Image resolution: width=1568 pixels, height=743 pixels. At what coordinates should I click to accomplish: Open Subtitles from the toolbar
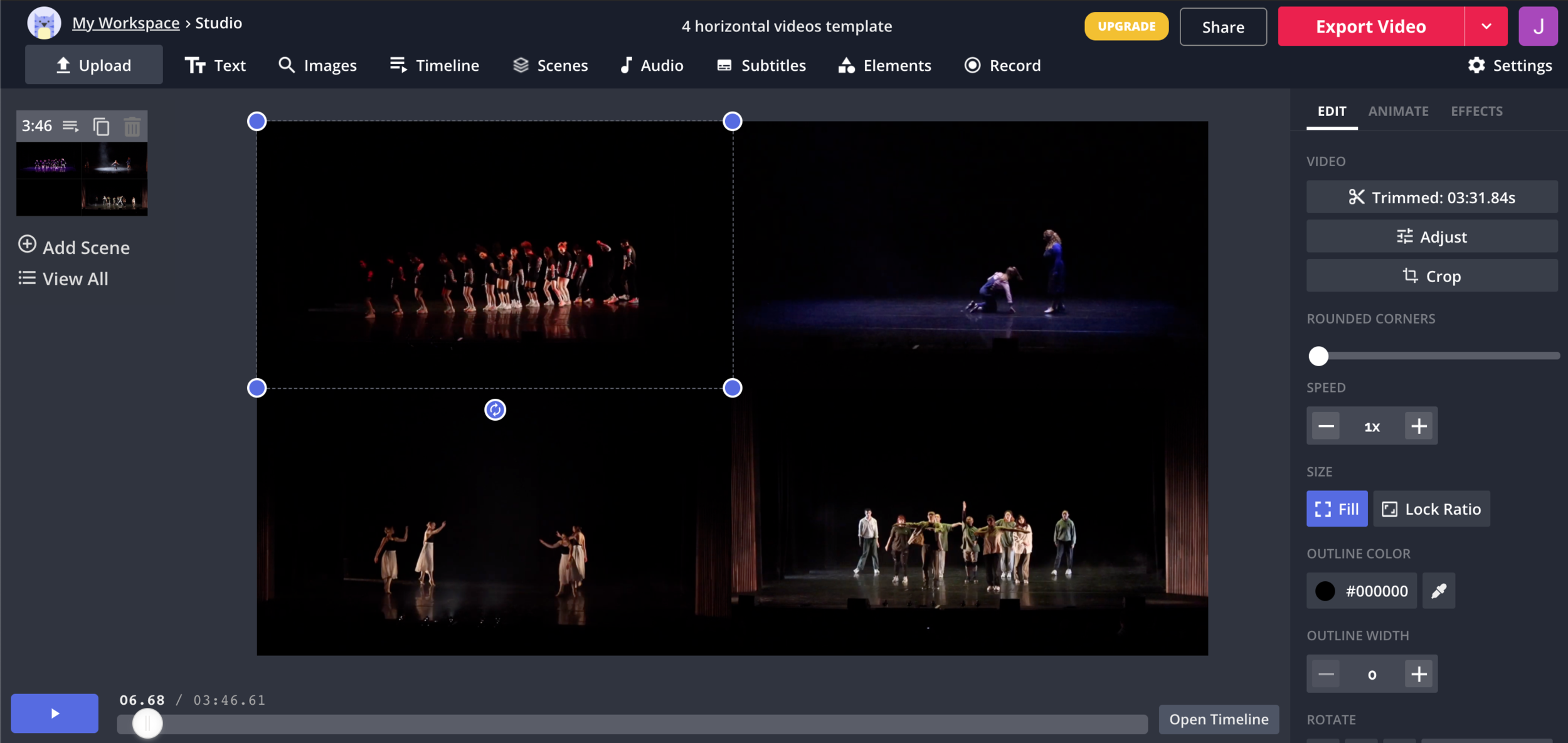coord(761,65)
